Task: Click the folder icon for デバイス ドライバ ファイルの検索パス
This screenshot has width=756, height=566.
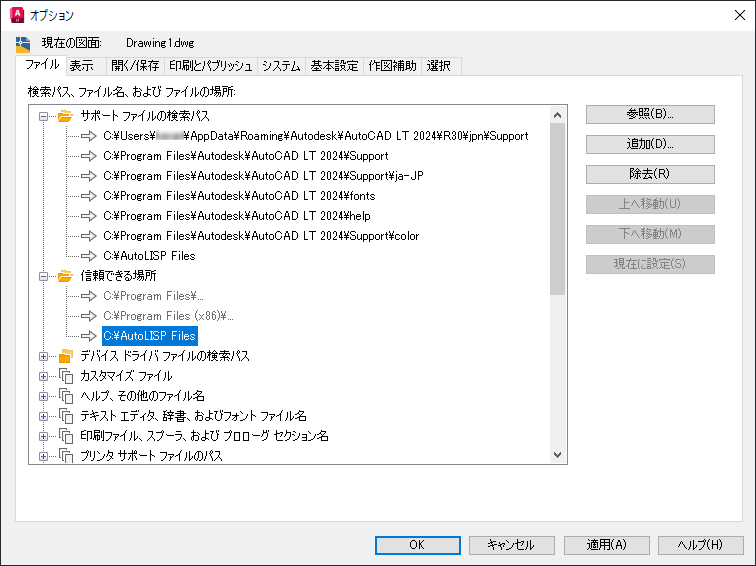Action: click(x=65, y=356)
